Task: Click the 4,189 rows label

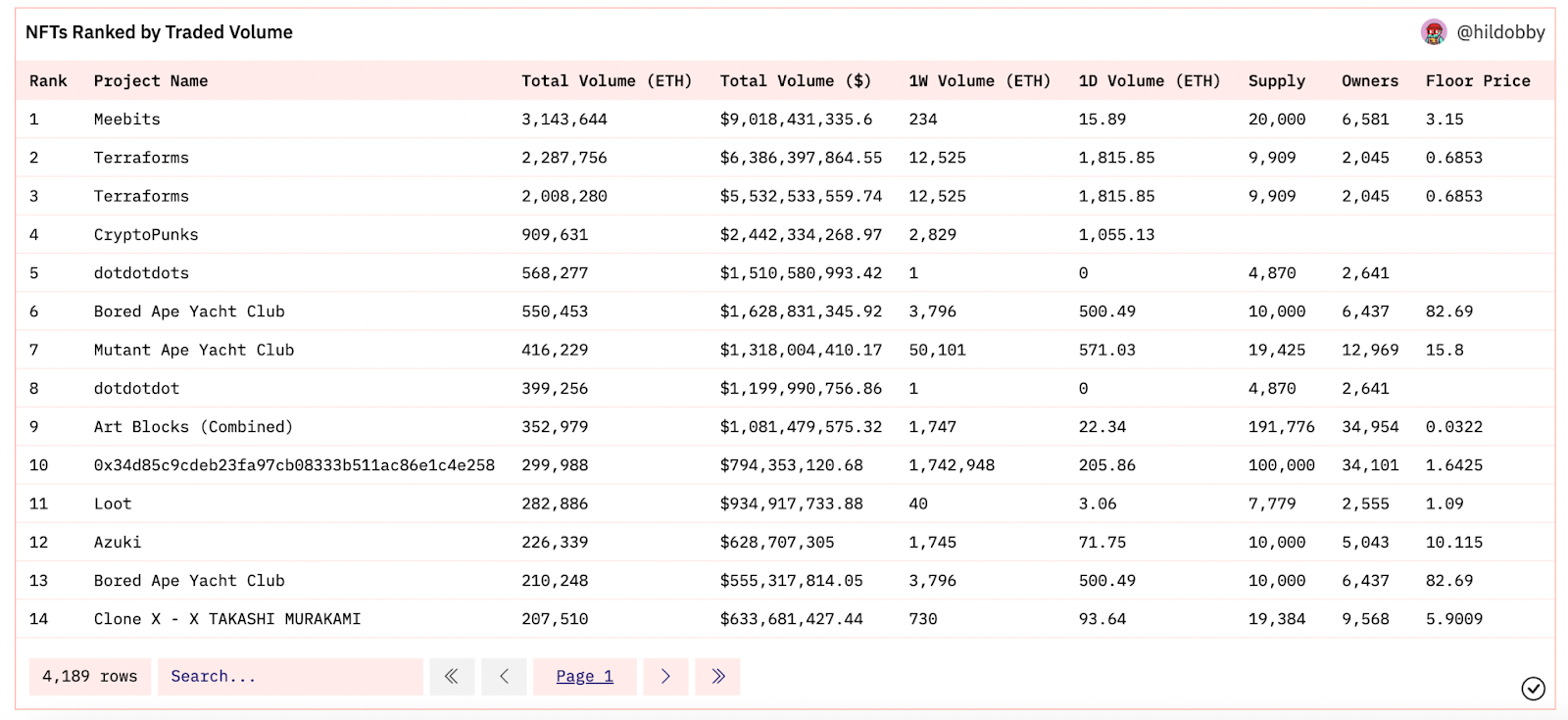Action: [90, 676]
